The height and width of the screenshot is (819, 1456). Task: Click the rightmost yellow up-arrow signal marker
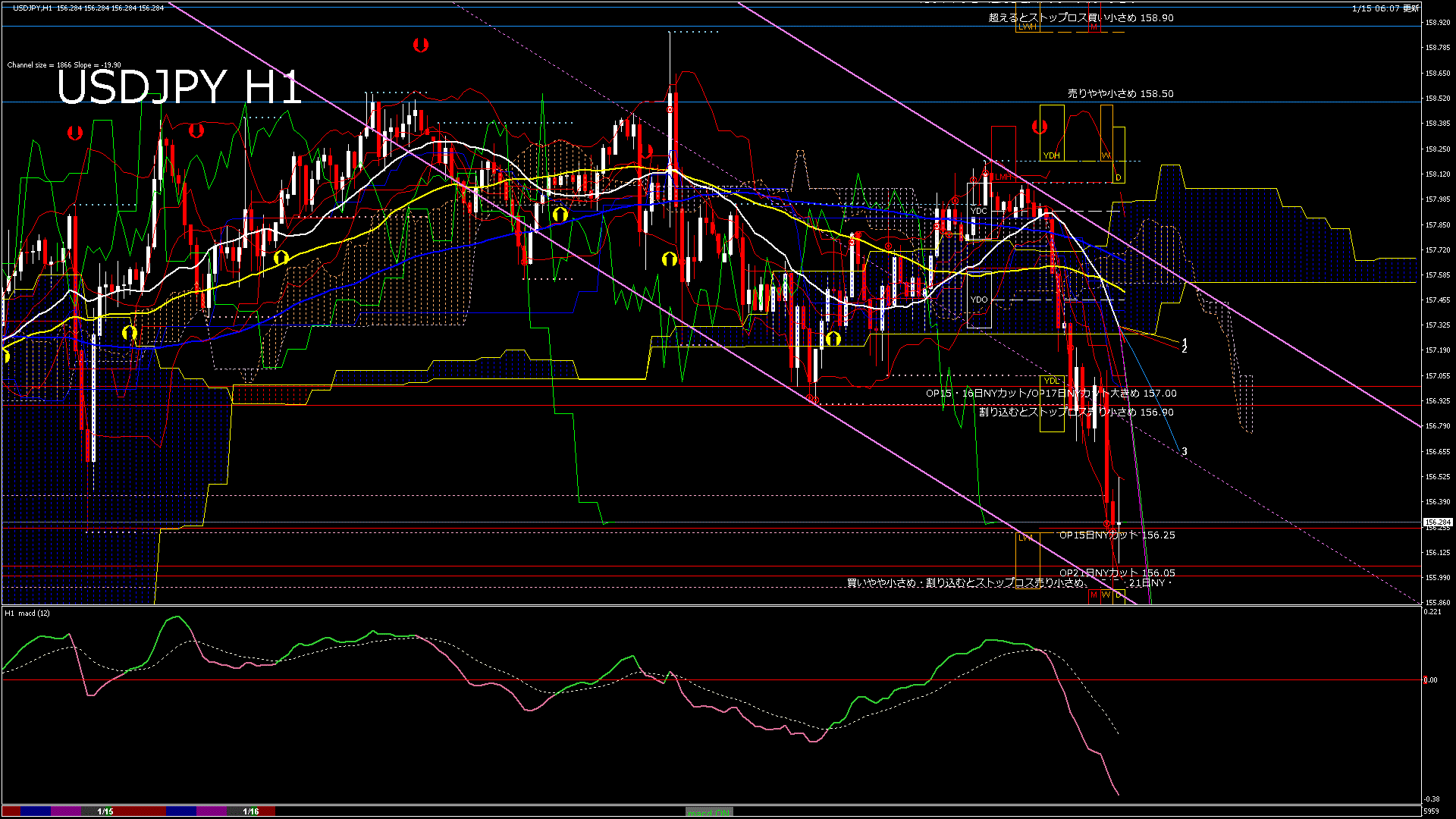point(833,338)
